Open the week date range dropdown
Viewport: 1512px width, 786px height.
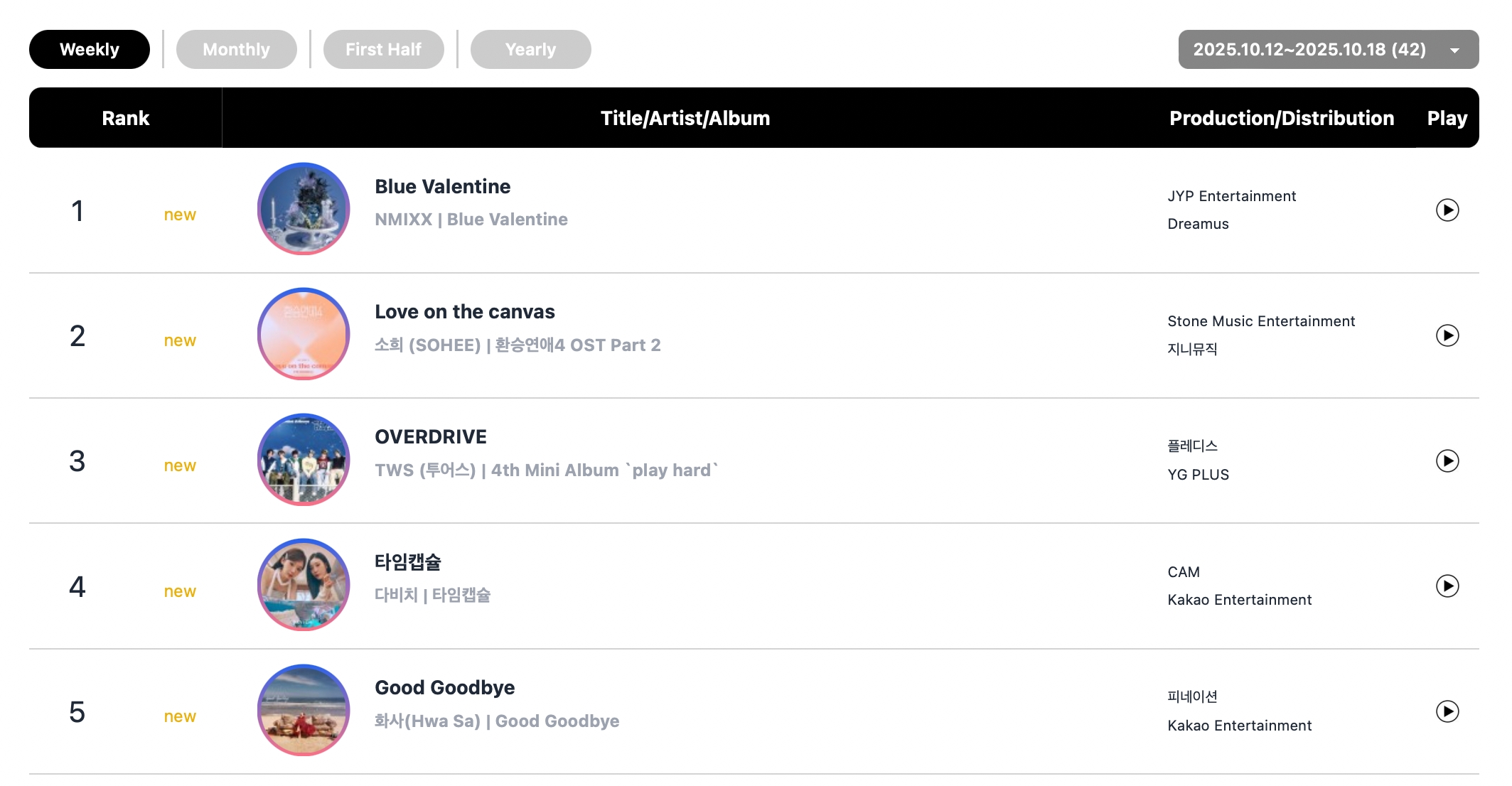click(x=1327, y=50)
